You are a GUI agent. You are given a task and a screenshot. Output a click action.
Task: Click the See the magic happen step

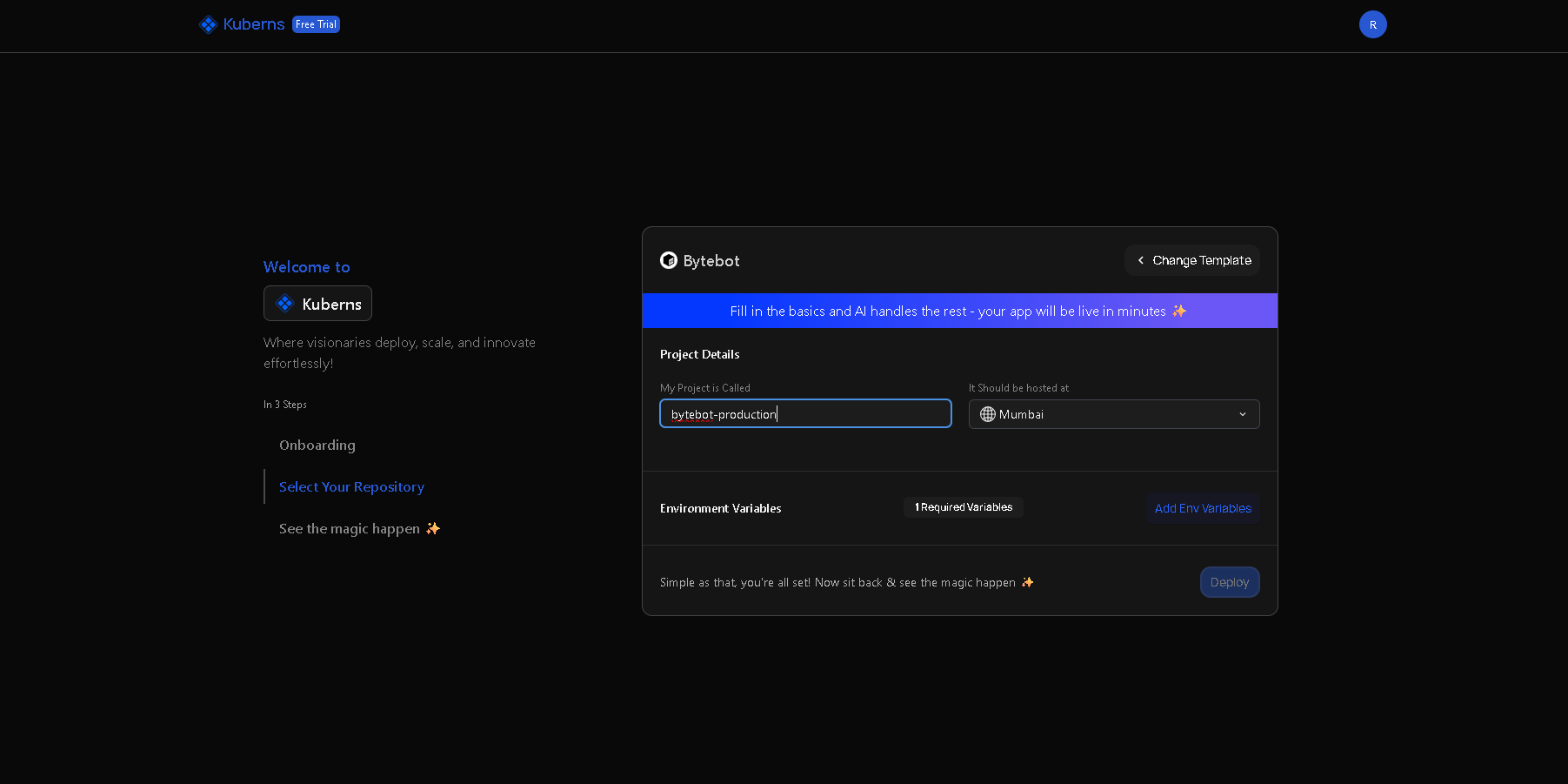click(348, 528)
